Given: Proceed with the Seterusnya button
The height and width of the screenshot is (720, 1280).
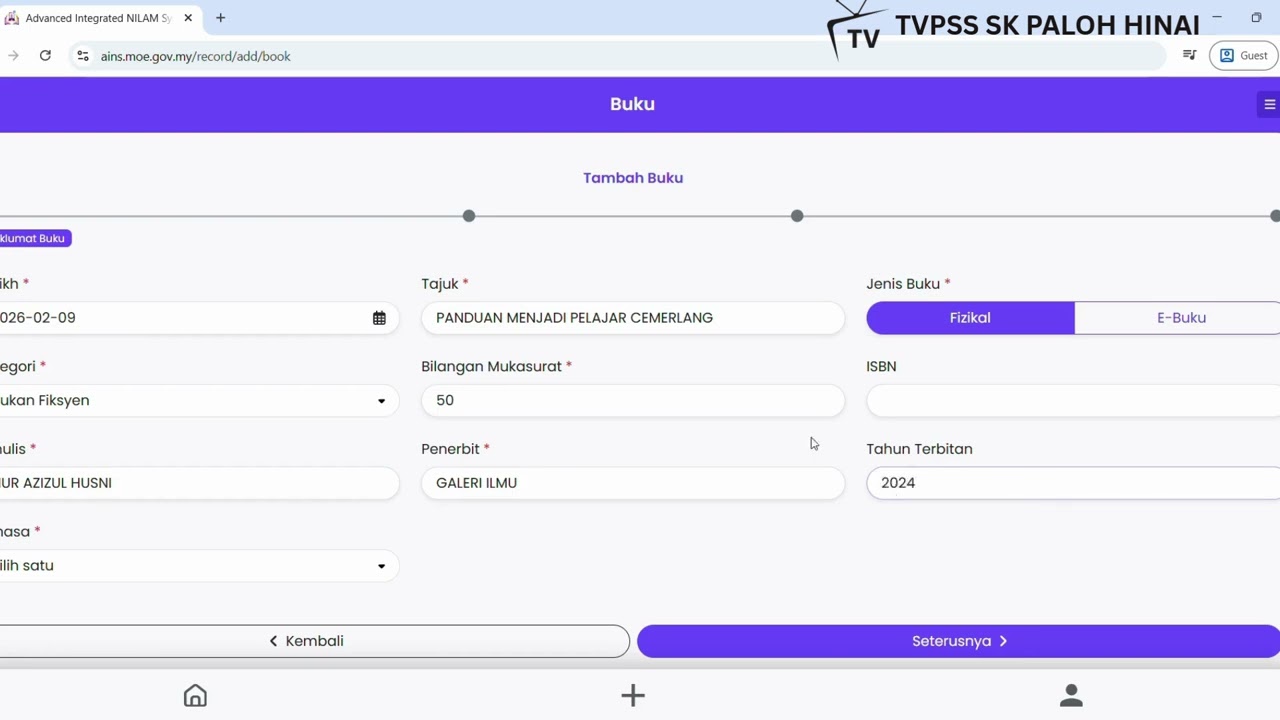Looking at the screenshot, I should point(958,641).
